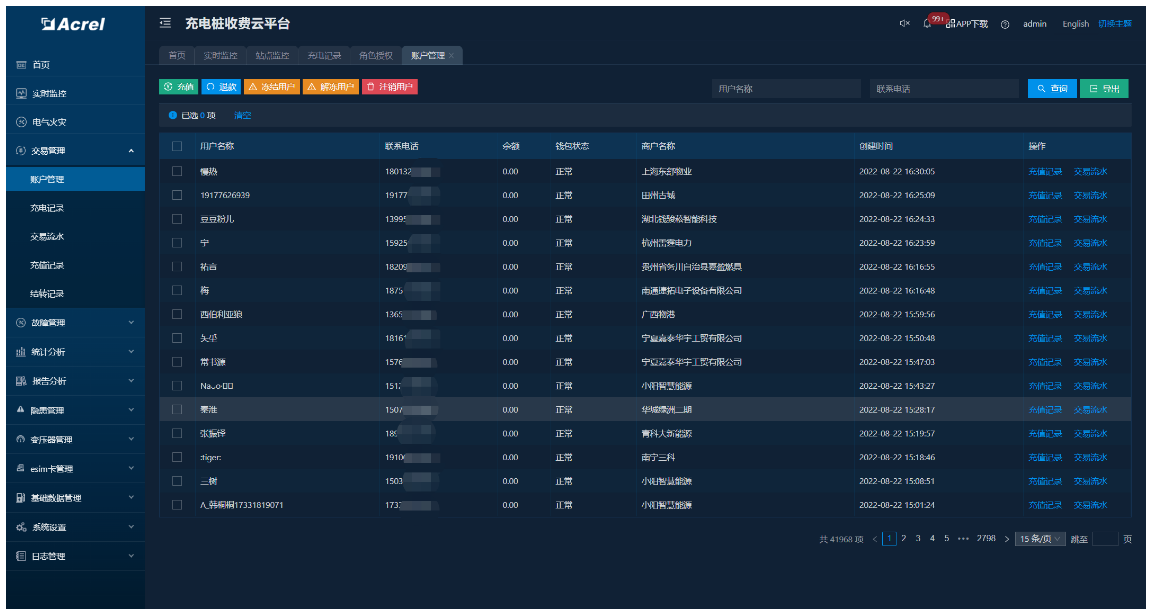
Task: Click the green 导出 button
Action: tap(1104, 89)
